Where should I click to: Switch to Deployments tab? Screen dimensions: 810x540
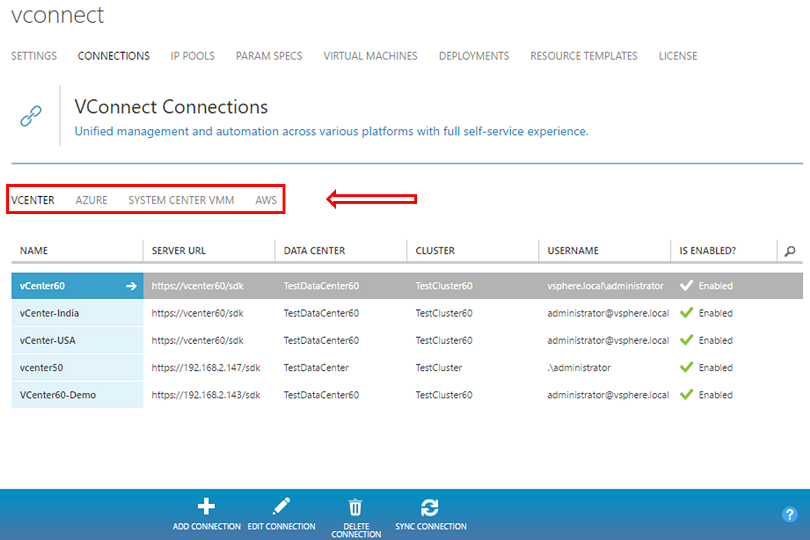(x=474, y=56)
